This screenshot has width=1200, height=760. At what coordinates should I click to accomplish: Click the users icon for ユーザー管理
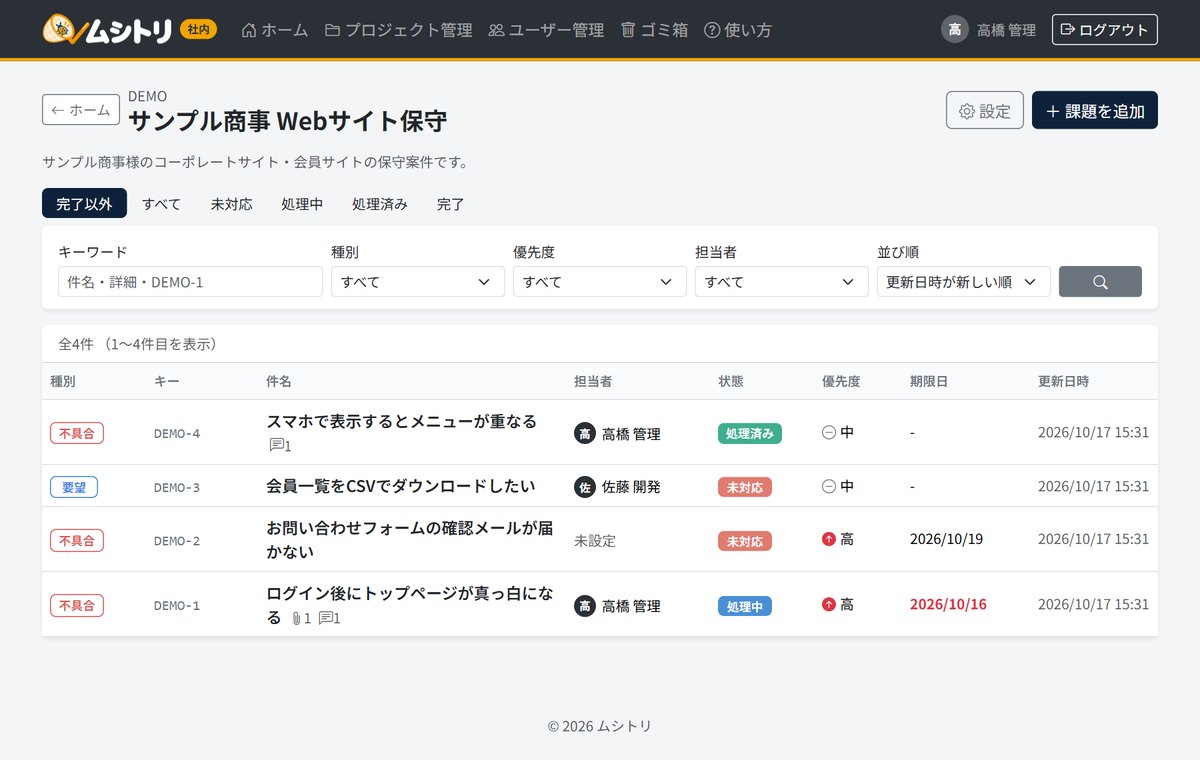pyautogui.click(x=496, y=30)
